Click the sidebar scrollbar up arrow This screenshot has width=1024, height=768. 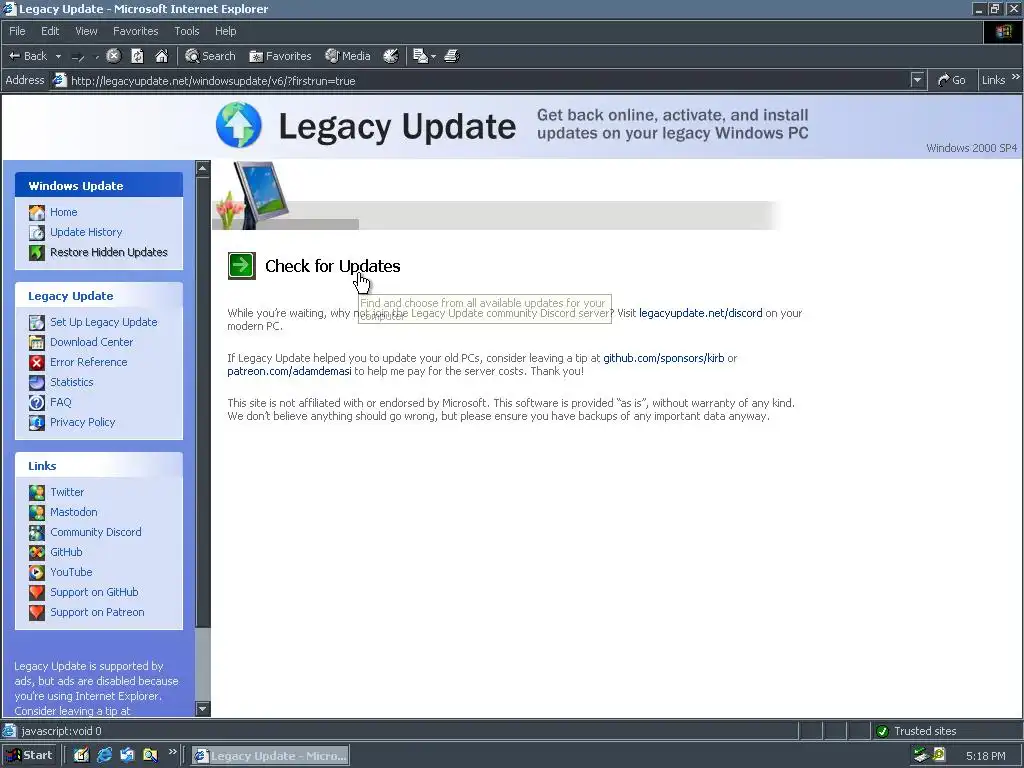[202, 168]
